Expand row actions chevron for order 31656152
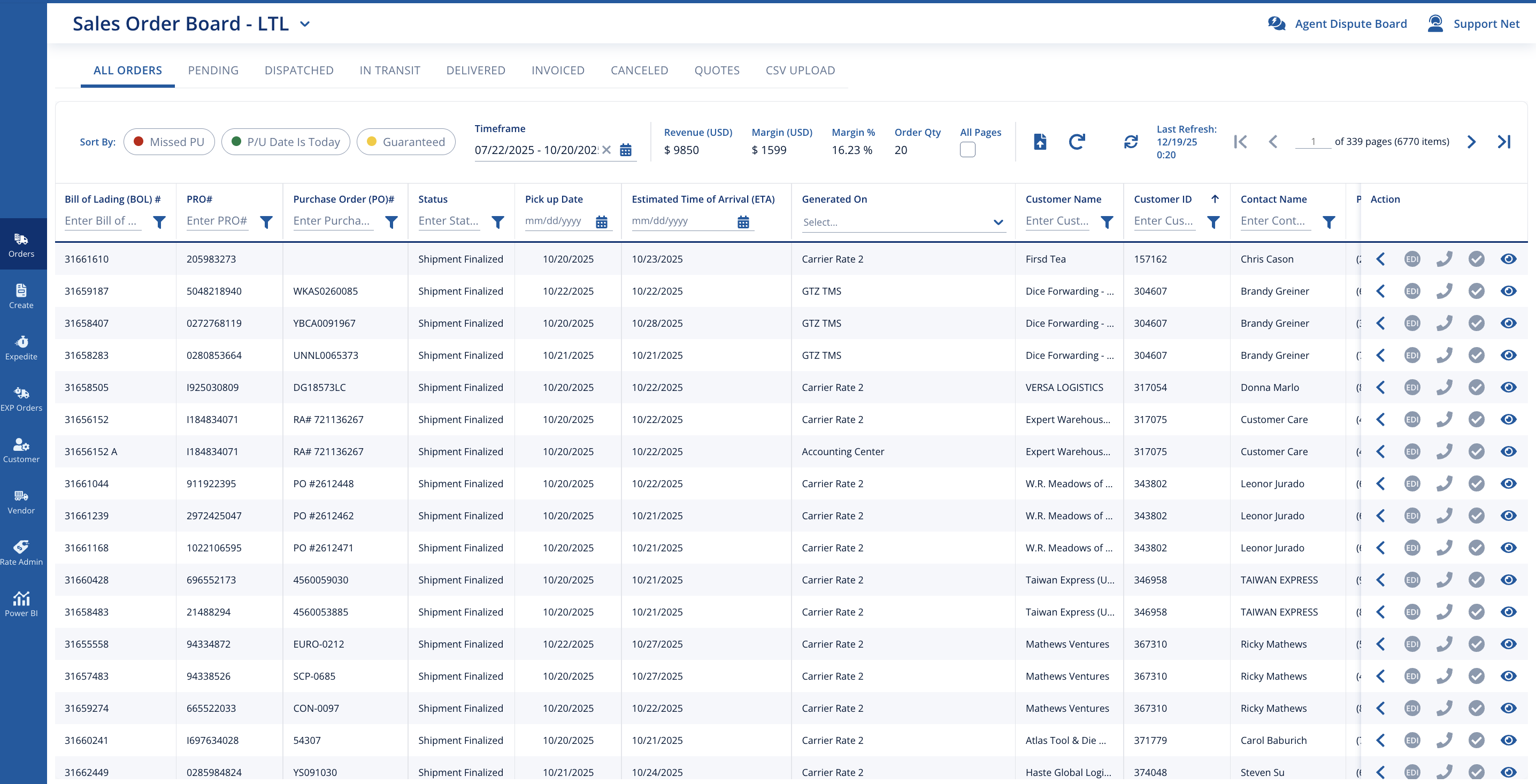 point(1380,420)
